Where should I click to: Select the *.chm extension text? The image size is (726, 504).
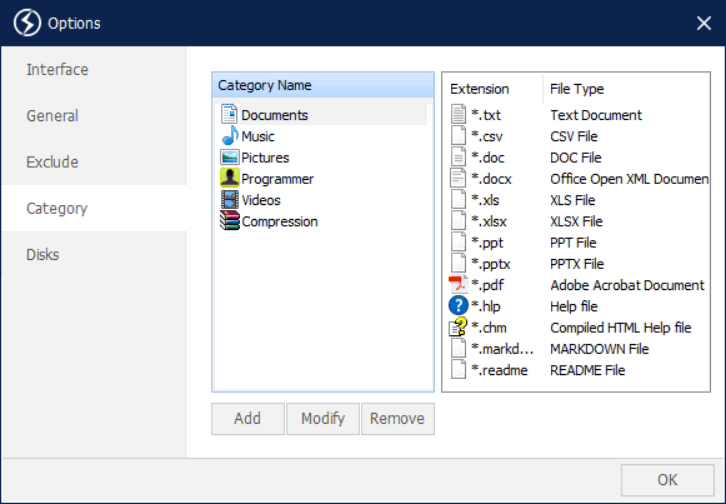pos(489,328)
